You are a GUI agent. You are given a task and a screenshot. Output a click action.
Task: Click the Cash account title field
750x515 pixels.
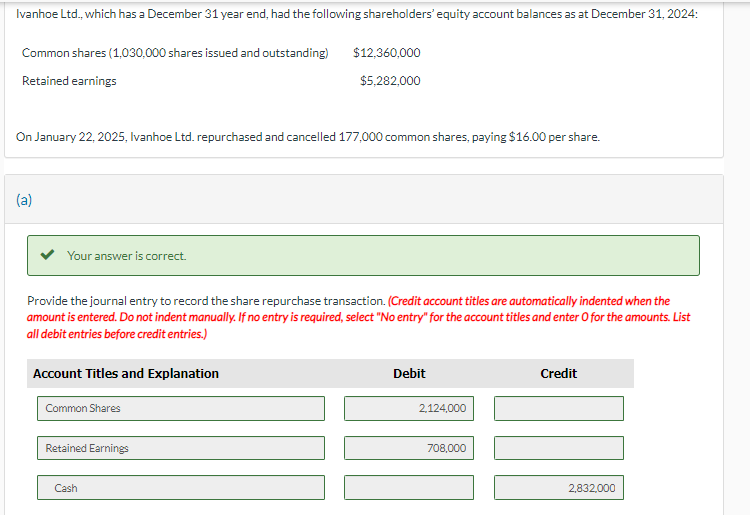click(x=181, y=488)
